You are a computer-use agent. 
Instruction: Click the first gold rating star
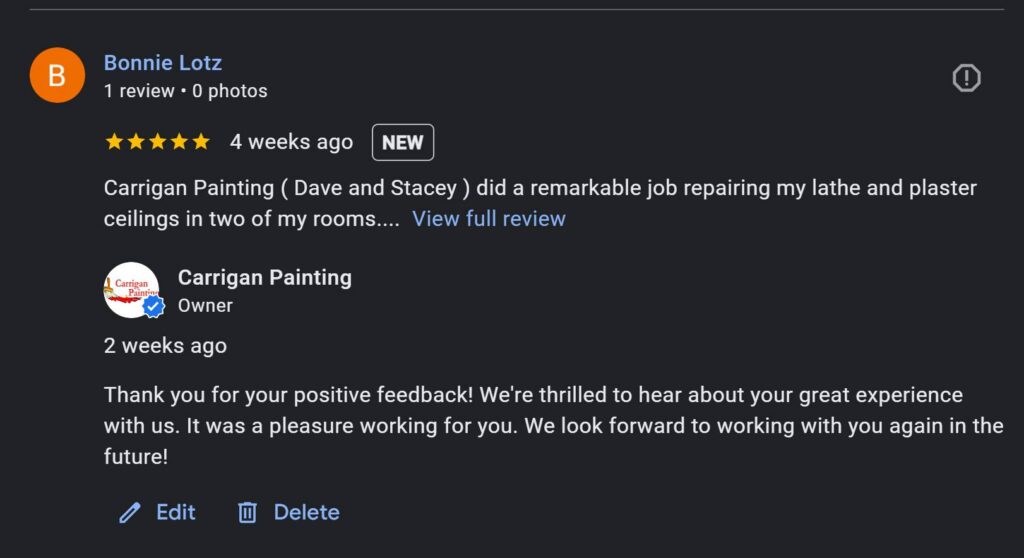pos(114,142)
